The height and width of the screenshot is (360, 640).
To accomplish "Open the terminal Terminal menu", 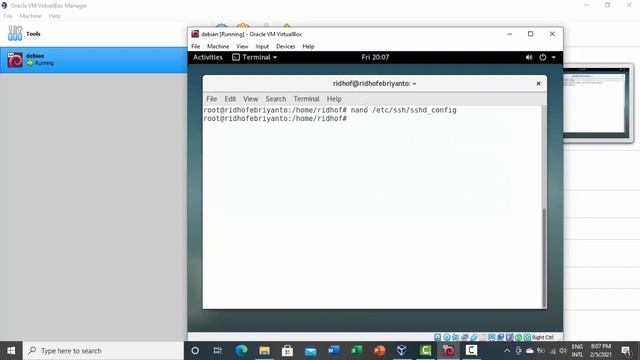I will coord(306,99).
